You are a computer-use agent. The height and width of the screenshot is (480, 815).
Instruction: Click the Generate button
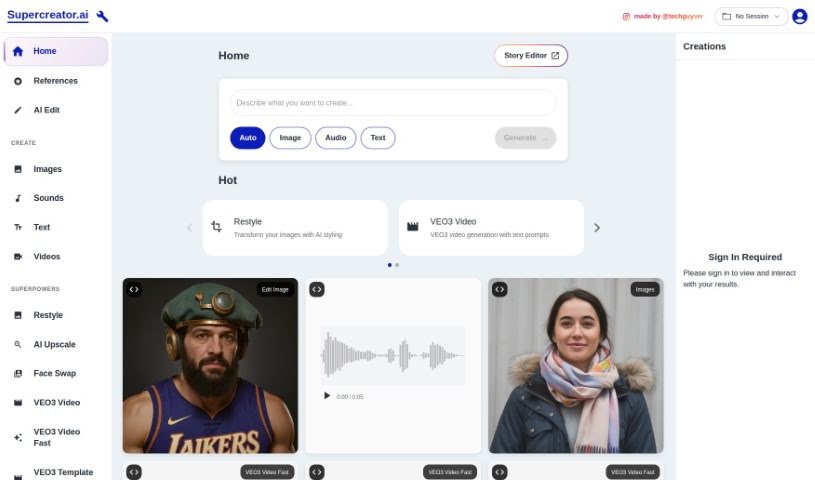coord(525,138)
